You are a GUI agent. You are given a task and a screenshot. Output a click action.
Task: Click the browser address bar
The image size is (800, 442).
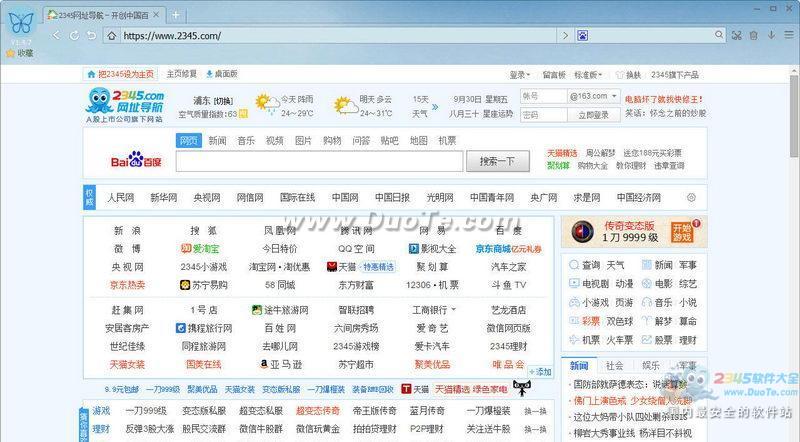(x=338, y=36)
